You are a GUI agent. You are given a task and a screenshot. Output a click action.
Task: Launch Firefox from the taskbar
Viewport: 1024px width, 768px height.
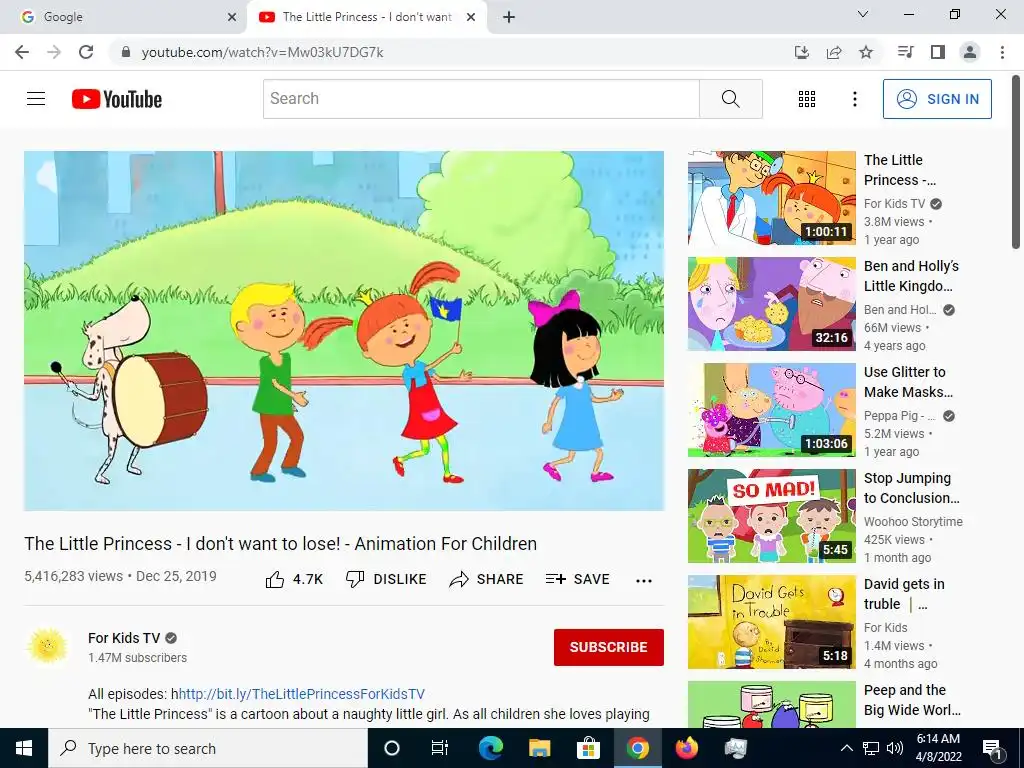pyautogui.click(x=686, y=748)
